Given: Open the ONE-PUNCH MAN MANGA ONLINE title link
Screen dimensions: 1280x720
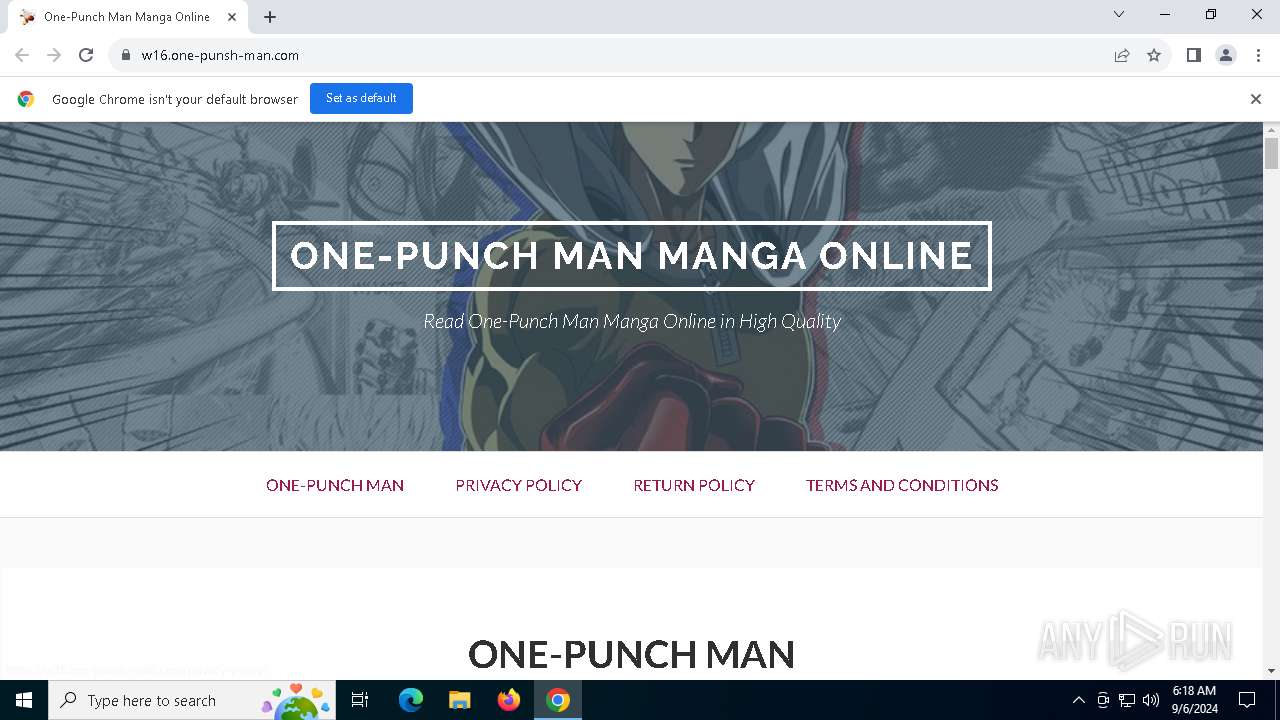Looking at the screenshot, I should (x=632, y=256).
